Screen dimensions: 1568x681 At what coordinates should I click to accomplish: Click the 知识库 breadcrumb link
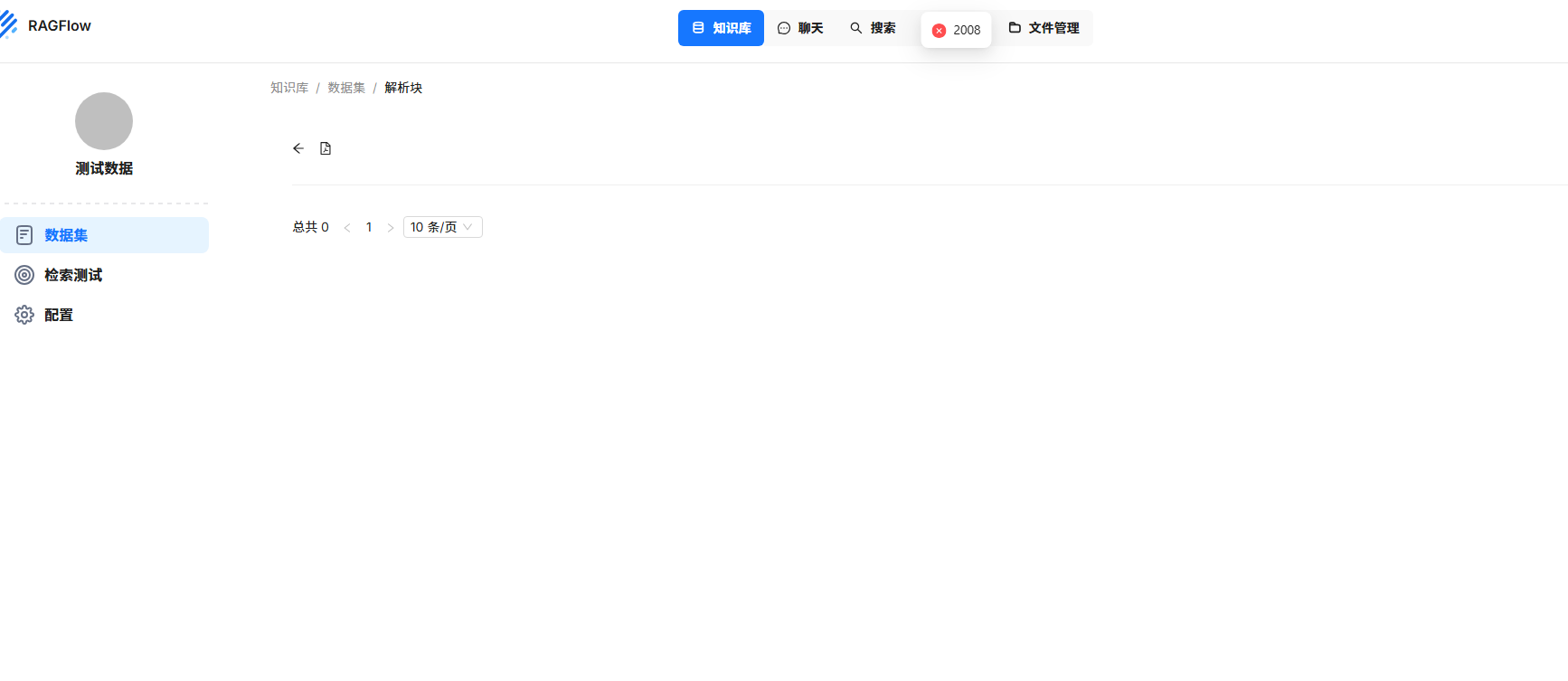coord(289,88)
